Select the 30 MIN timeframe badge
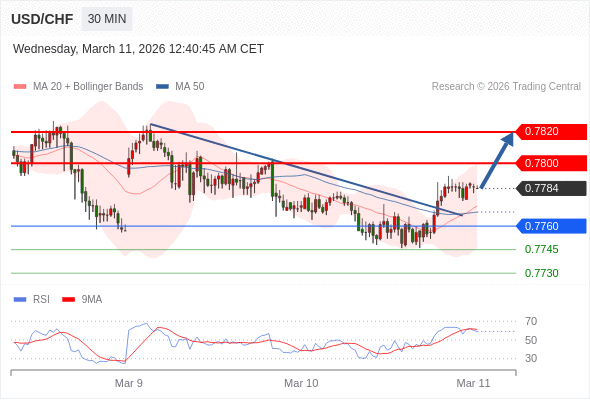Viewport: 590px width, 400px height. [x=107, y=18]
